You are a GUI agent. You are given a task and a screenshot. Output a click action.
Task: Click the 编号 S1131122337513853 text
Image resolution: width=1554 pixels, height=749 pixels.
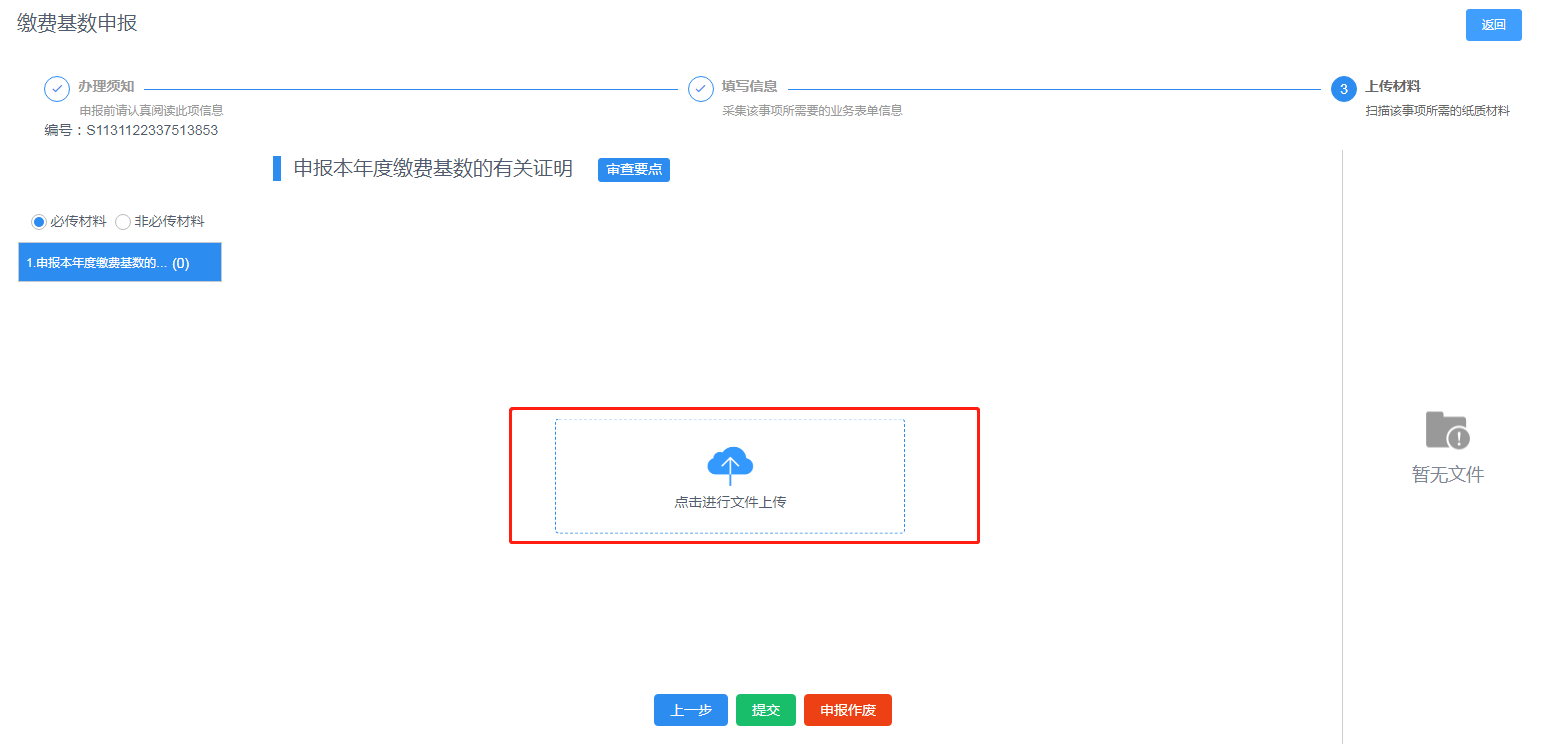coord(131,130)
